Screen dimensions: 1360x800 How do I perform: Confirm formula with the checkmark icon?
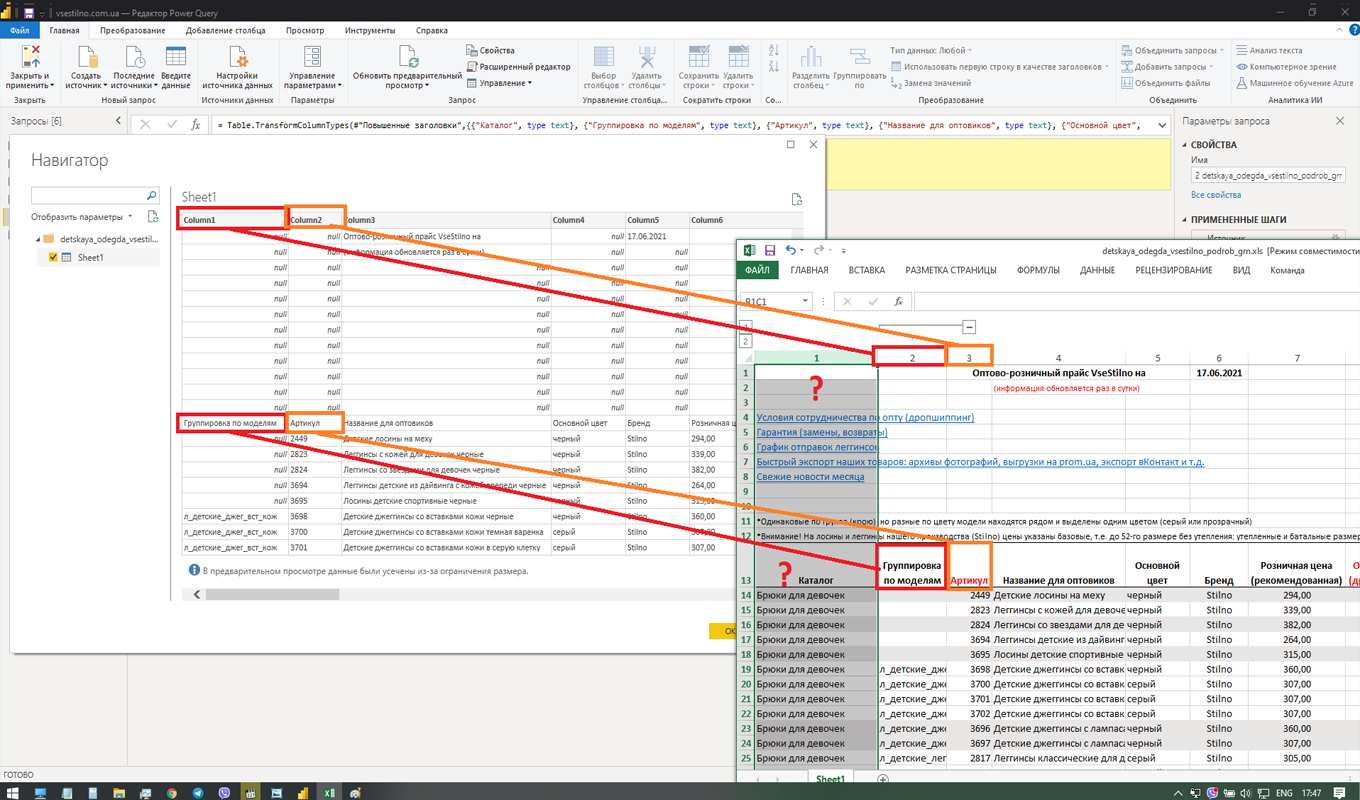pyautogui.click(x=171, y=125)
